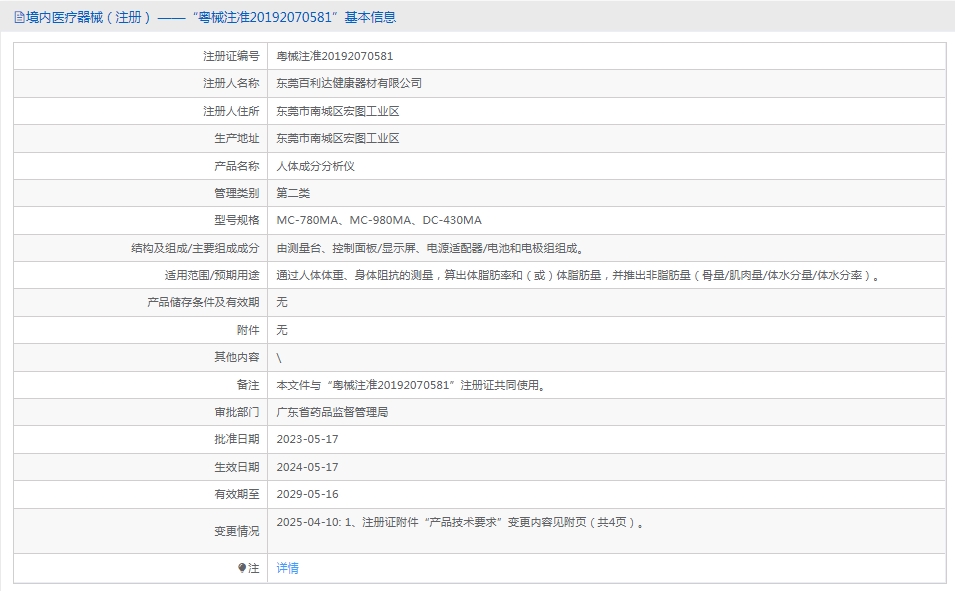Viewport: 955px width, 591px height.
Task: Click approval date 2023-05-17
Action: [308, 439]
